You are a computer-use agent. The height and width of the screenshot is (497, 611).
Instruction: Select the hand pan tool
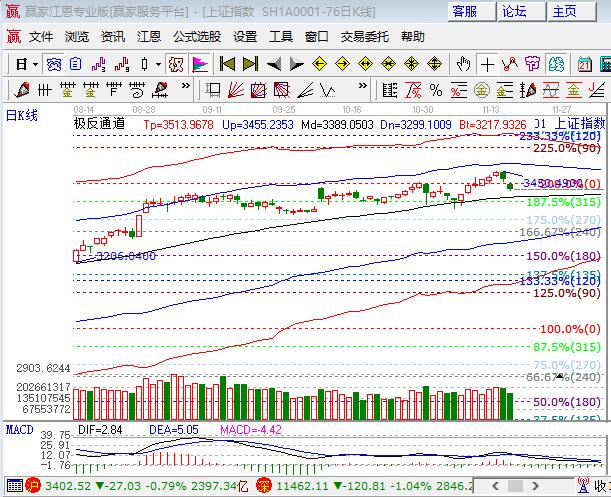[463, 63]
